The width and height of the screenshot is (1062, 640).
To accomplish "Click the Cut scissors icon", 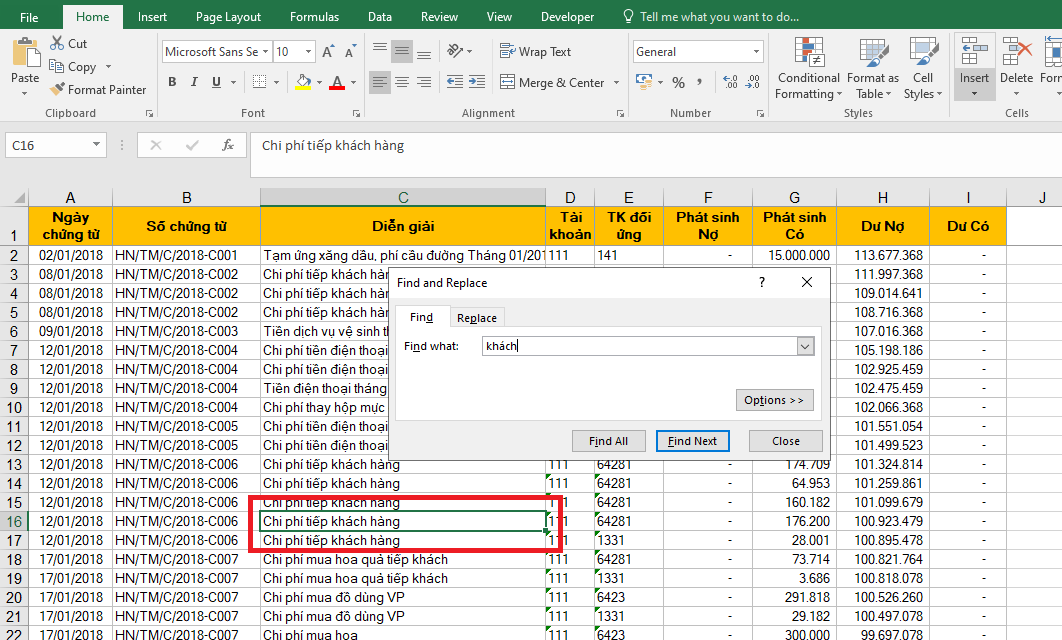I will (x=57, y=44).
